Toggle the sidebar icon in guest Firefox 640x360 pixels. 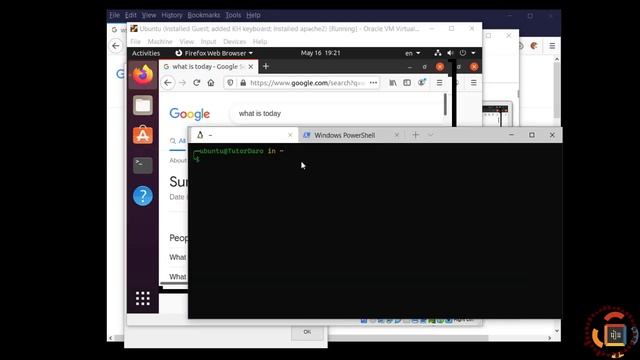(x=407, y=83)
